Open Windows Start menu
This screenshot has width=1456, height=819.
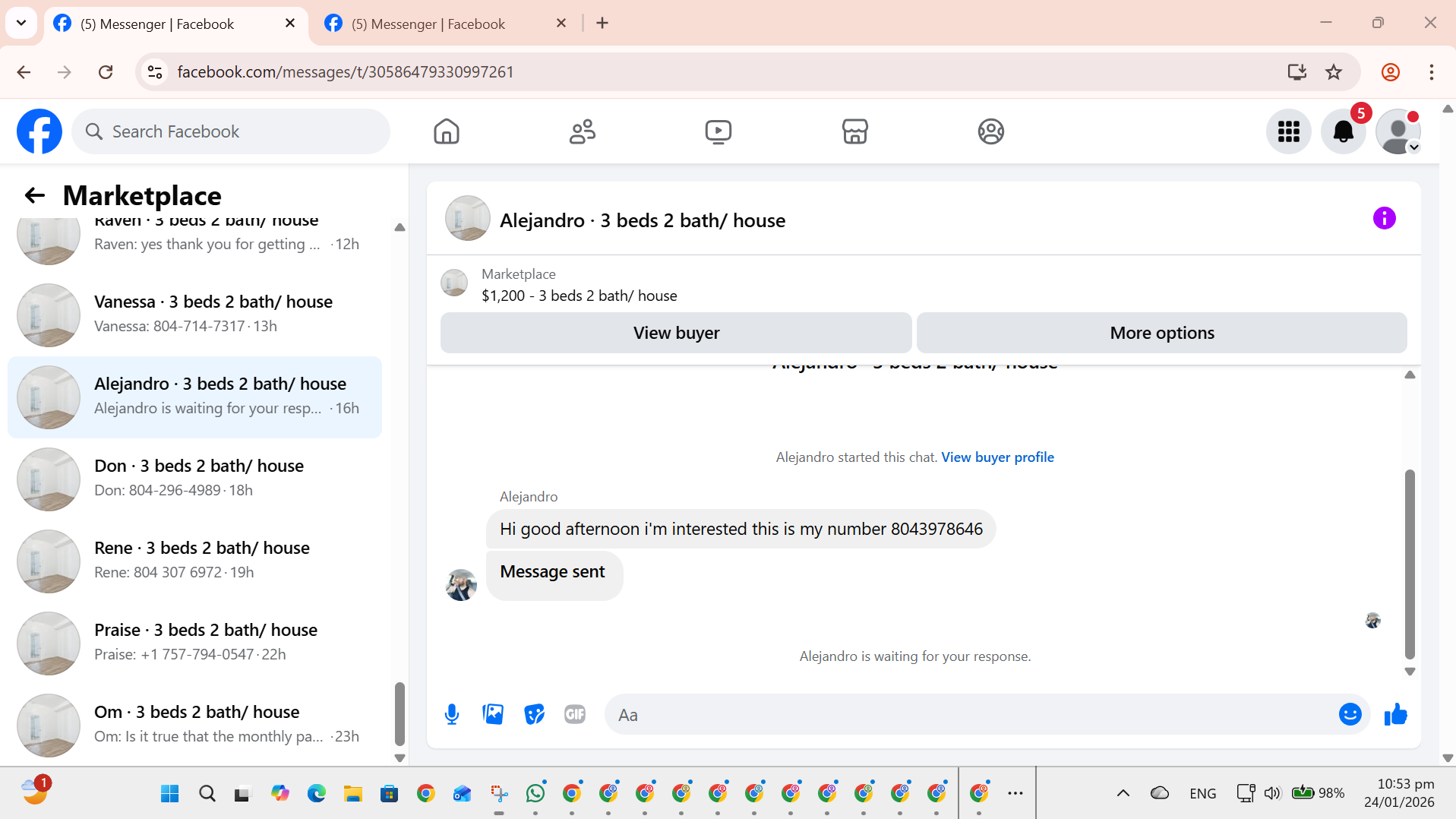[170, 793]
